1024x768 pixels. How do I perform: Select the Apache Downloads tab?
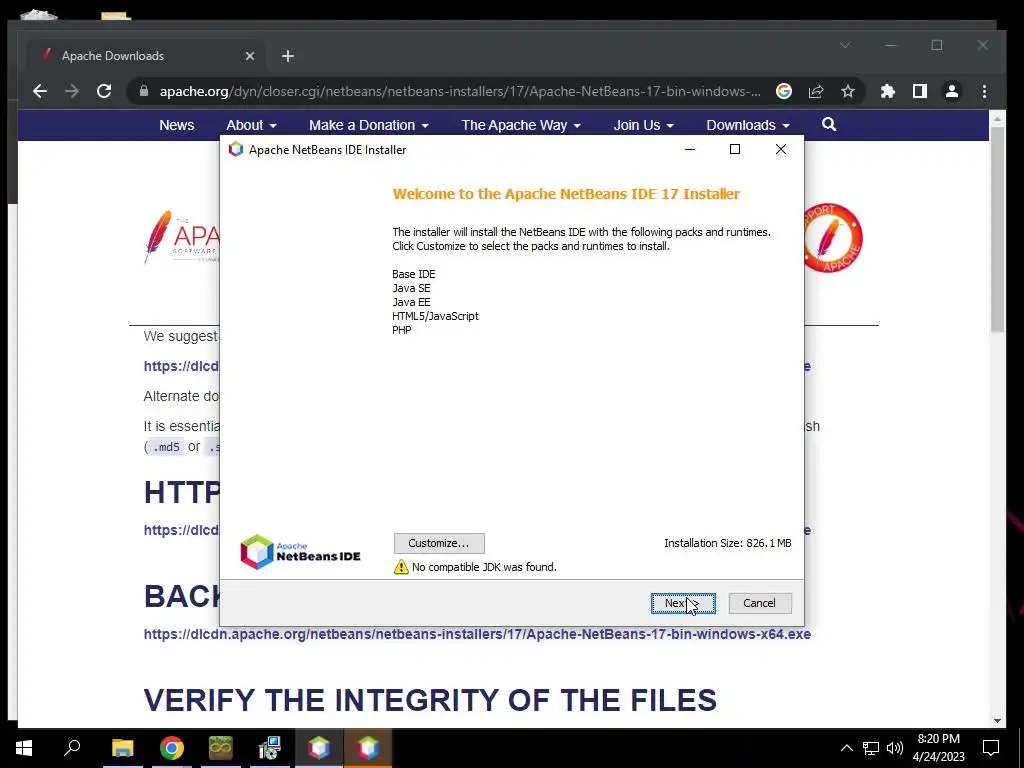(146, 56)
